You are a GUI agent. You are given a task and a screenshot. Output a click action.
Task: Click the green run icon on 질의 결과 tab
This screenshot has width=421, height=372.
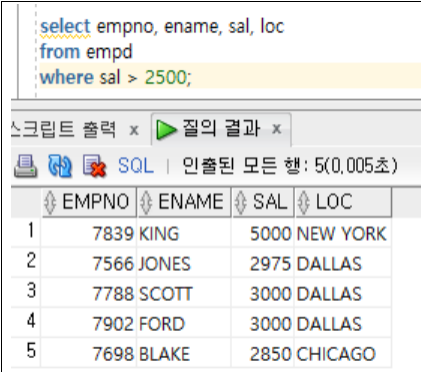click(166, 129)
